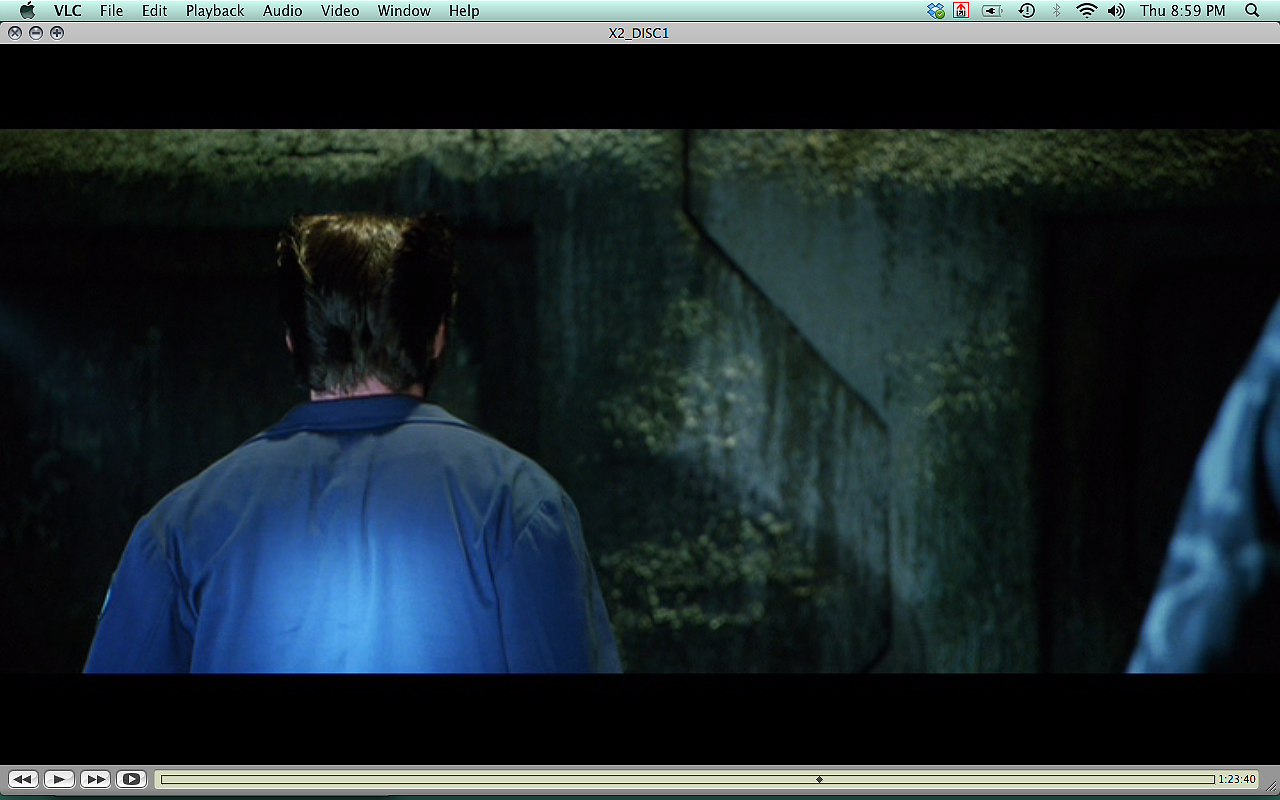Click the red upload arrow menu bar icon

(961, 10)
